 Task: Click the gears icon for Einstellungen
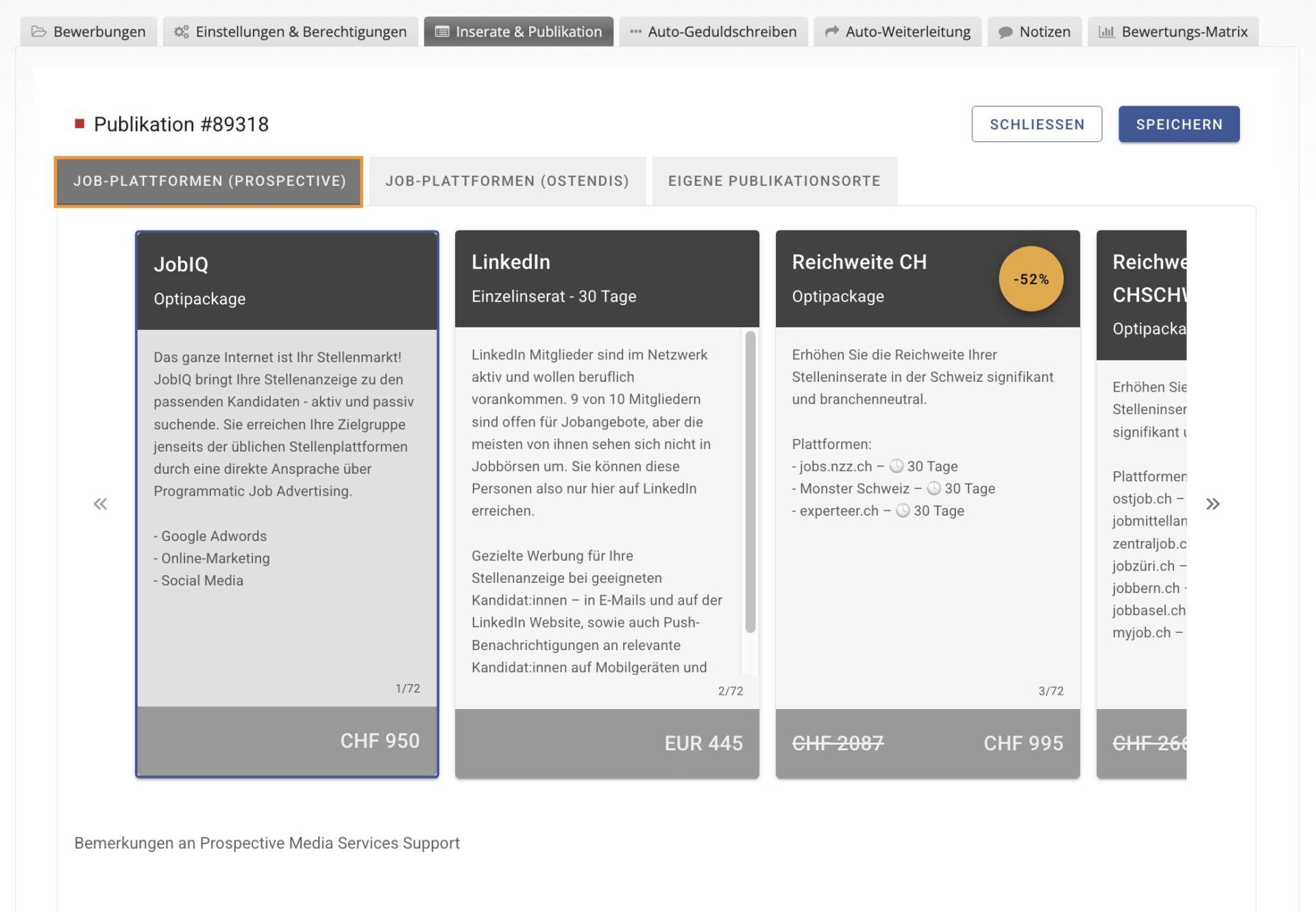(x=181, y=32)
